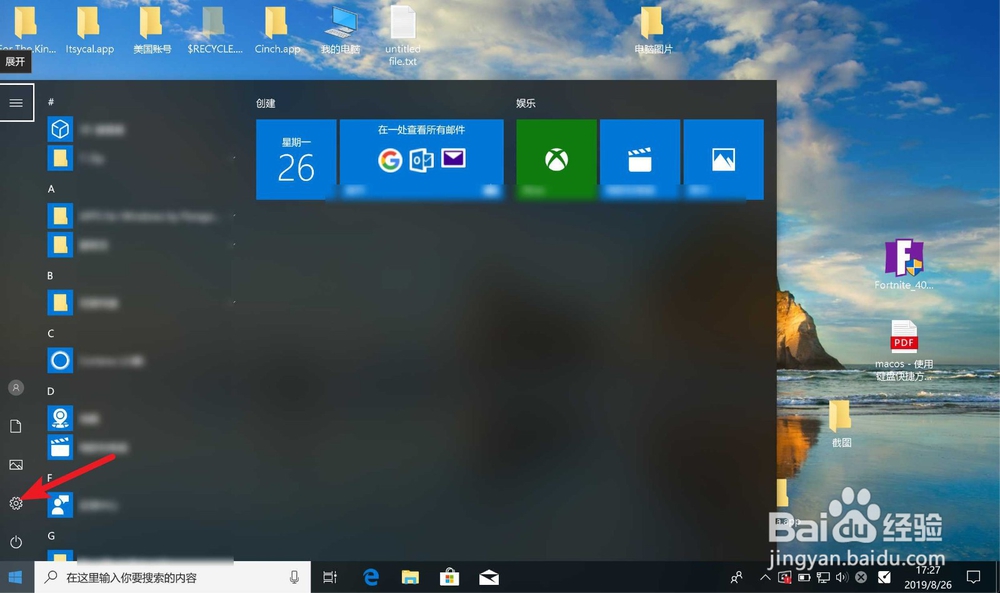Viewport: 1000px width, 593px height.
Task: Start voice search with the microphone icon
Action: pos(295,577)
